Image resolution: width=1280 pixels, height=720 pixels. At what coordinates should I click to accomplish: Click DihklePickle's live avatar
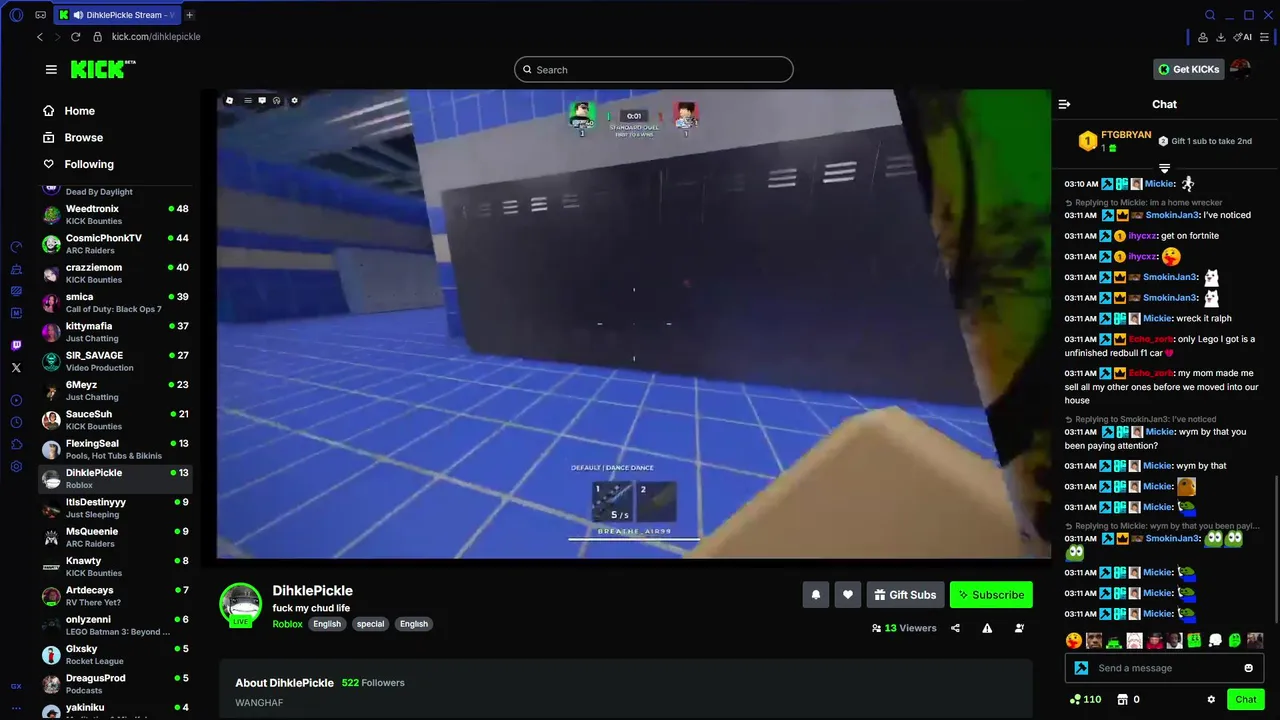pos(240,604)
